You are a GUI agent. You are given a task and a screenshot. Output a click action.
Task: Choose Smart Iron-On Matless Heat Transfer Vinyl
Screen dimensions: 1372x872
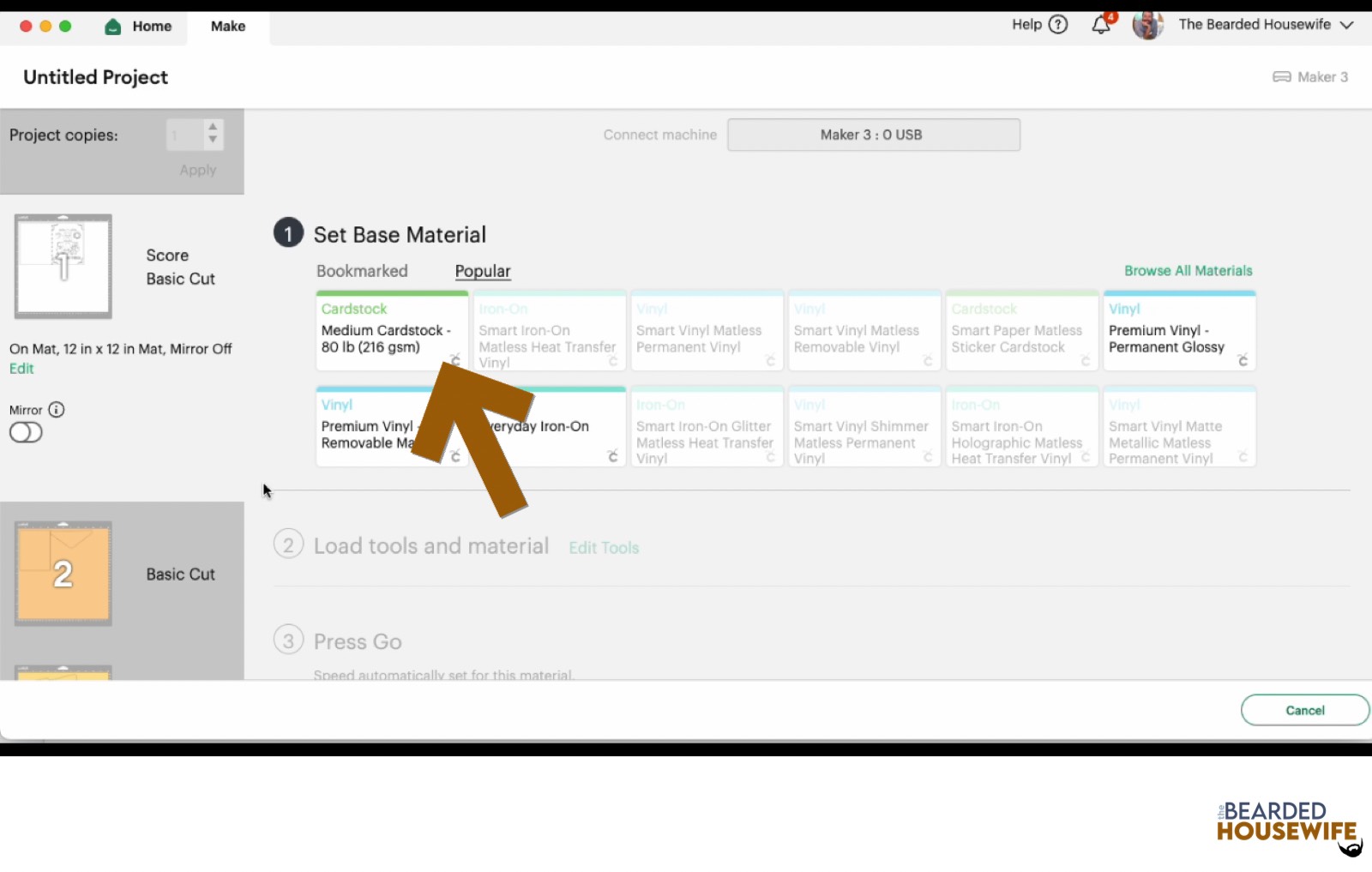click(550, 331)
